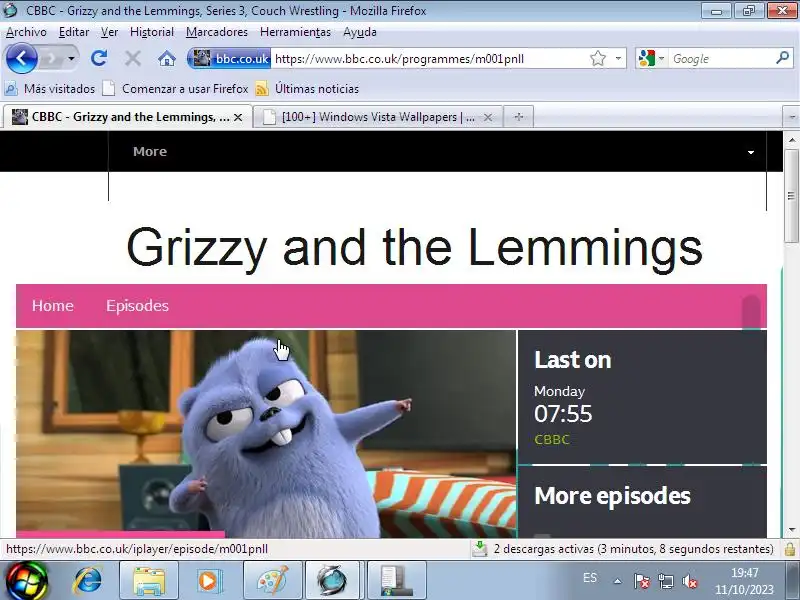Image resolution: width=800 pixels, height=600 pixels.
Task: Click the muted volume speaker tray icon
Action: [690, 581]
